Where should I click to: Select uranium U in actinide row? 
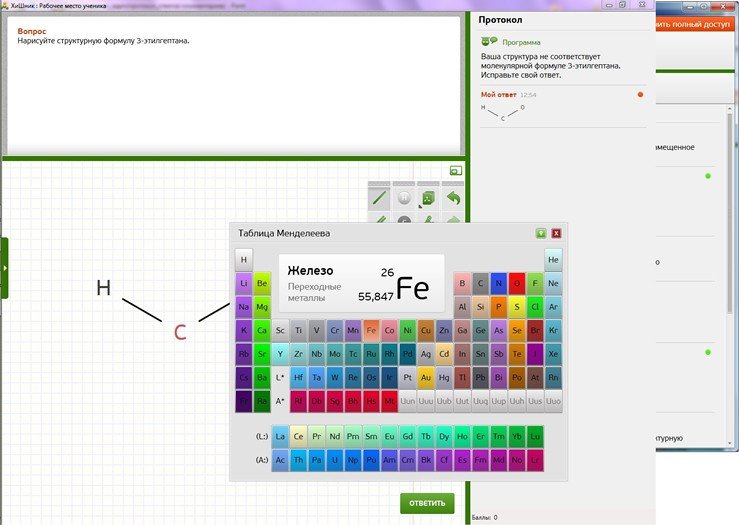tap(335, 460)
